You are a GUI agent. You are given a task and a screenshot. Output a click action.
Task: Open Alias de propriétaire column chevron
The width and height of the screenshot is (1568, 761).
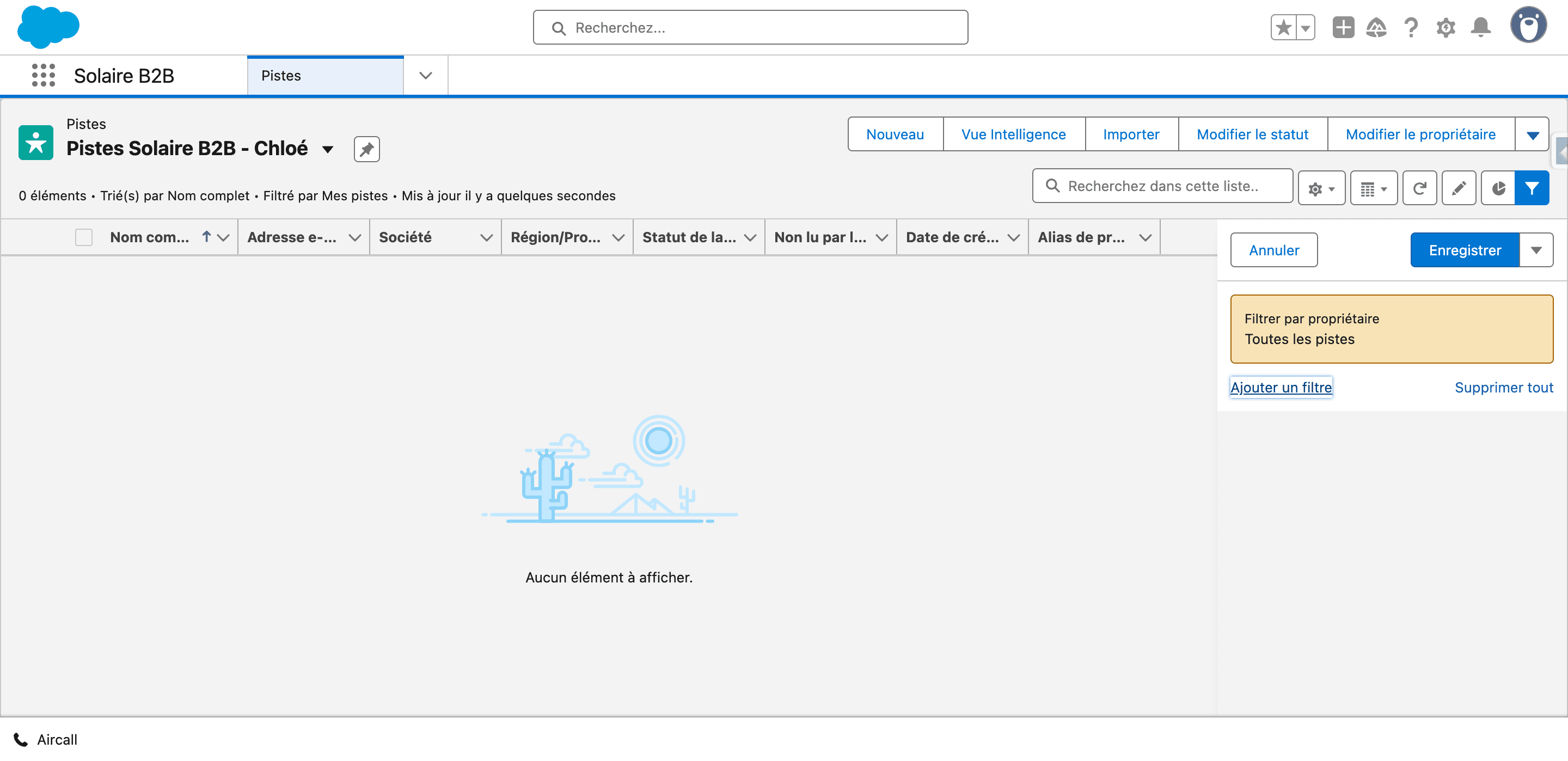1146,237
